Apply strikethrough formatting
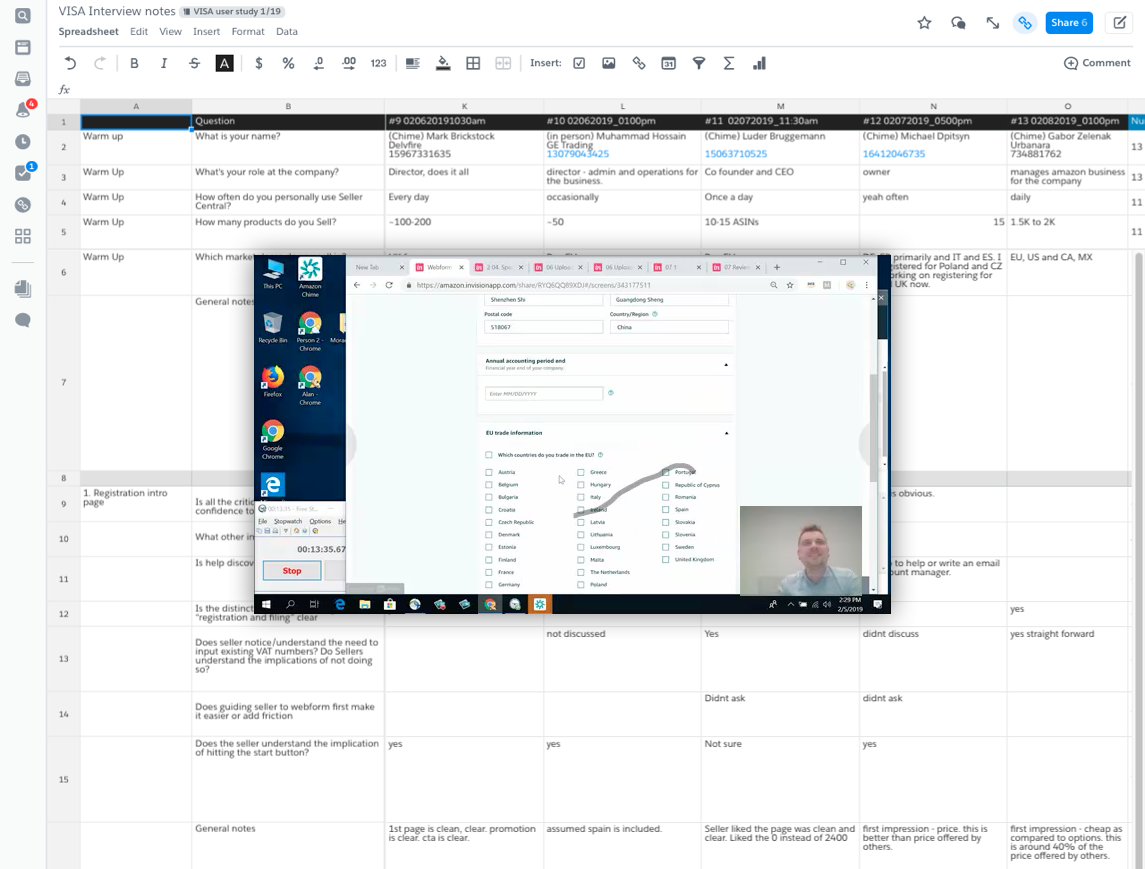Screen dimensions: 1145x869 (x=194, y=64)
